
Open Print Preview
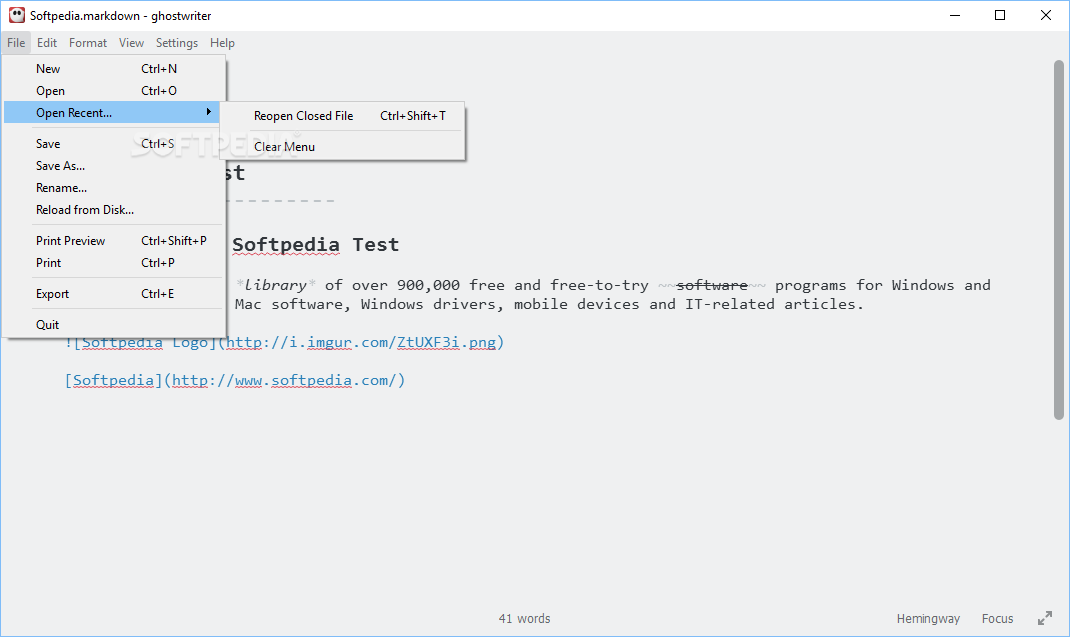tap(113, 240)
